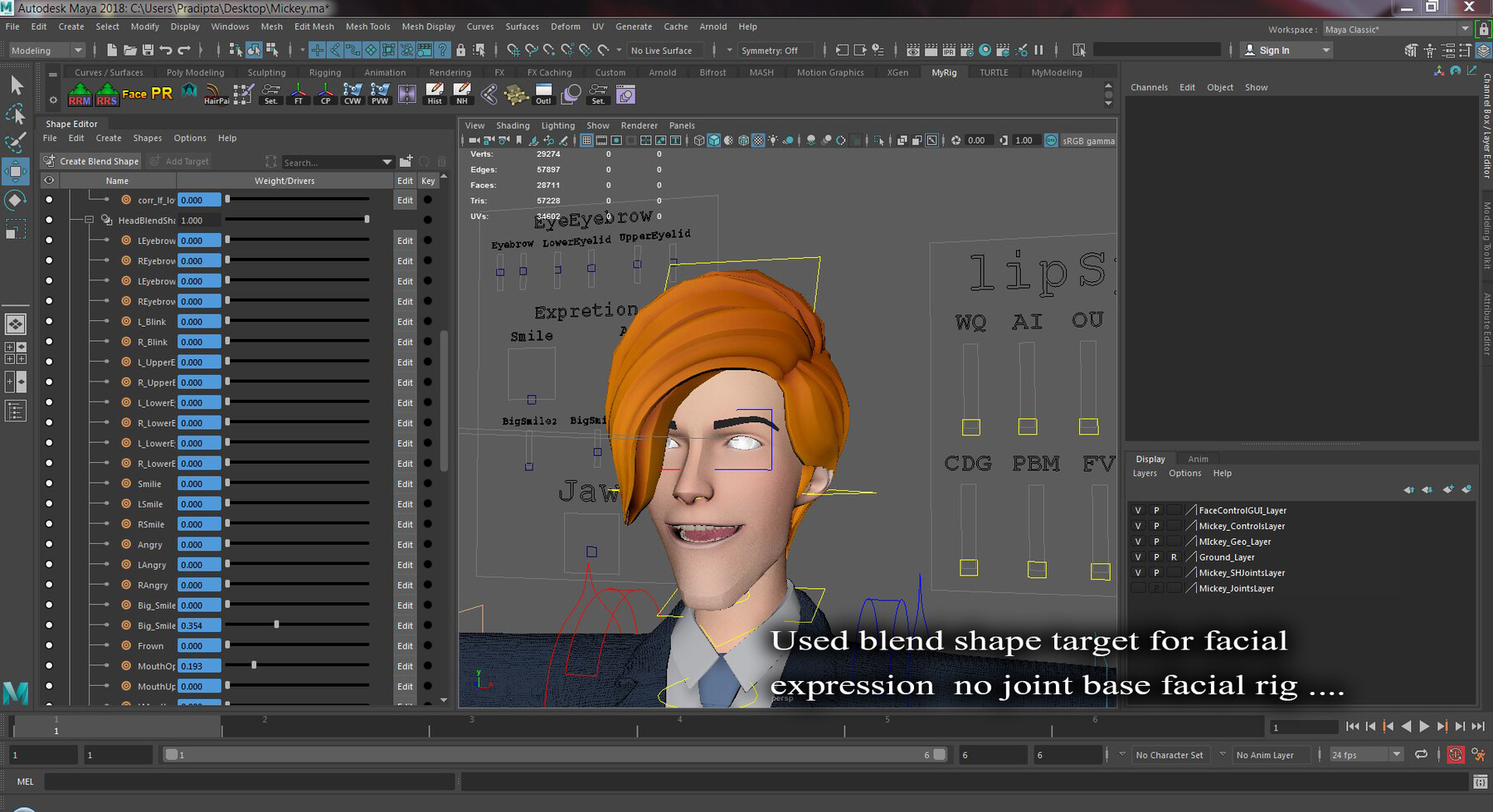Viewport: 1493px width, 812px height.
Task: Click the RRM rig shelf icon
Action: click(80, 95)
